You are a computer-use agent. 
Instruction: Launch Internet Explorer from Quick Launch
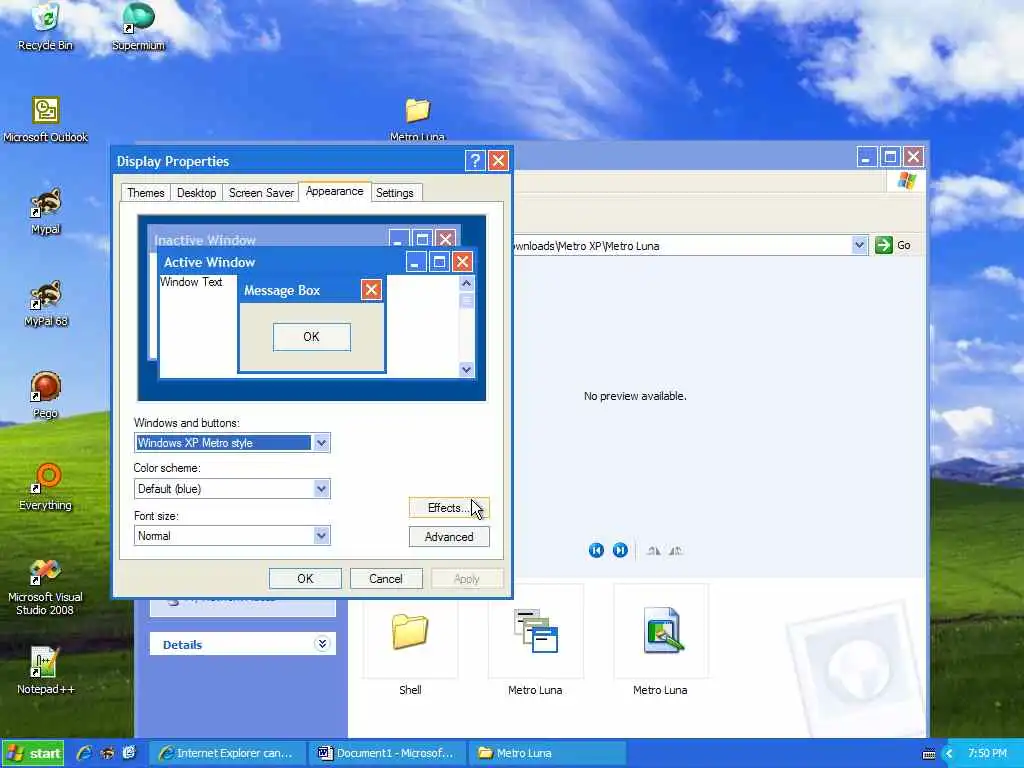click(84, 753)
